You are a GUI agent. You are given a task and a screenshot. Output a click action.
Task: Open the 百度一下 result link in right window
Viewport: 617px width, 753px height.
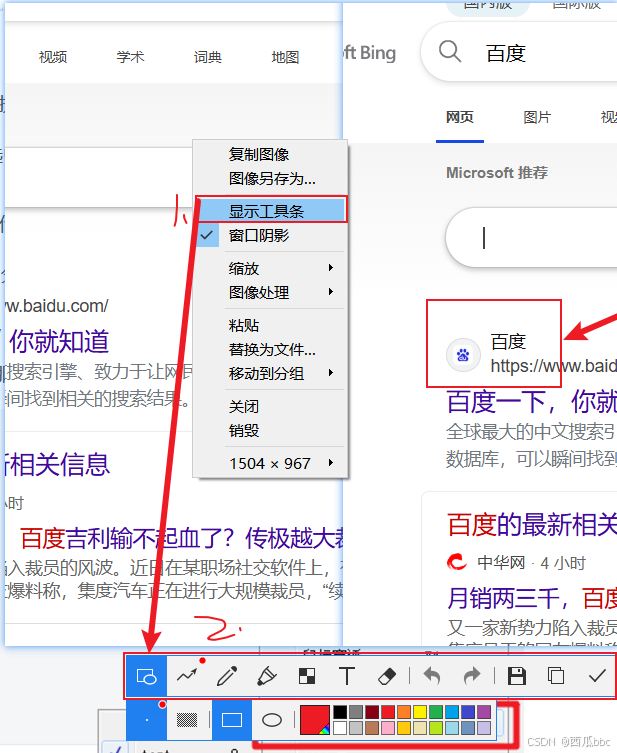click(x=532, y=401)
